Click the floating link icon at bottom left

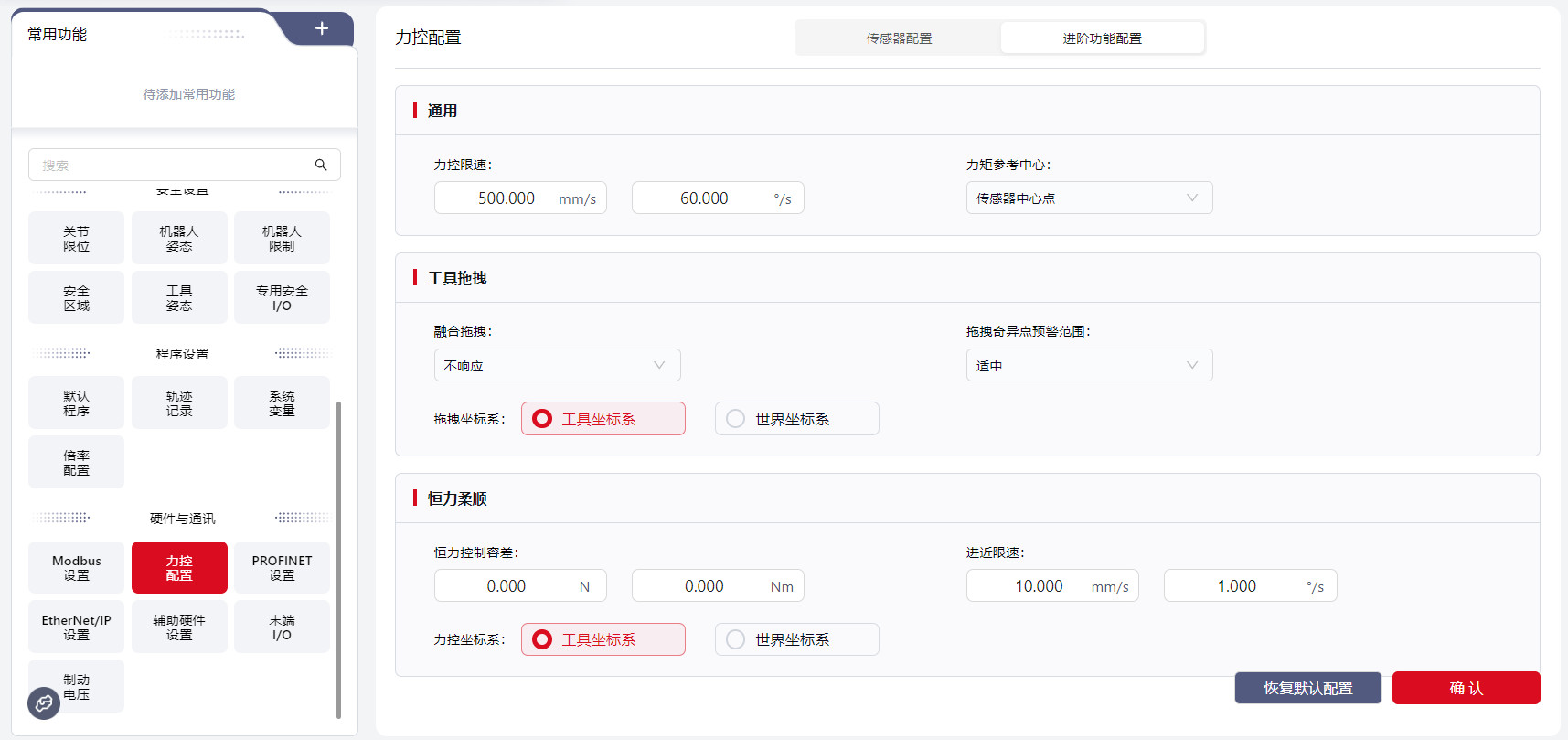pos(44,703)
